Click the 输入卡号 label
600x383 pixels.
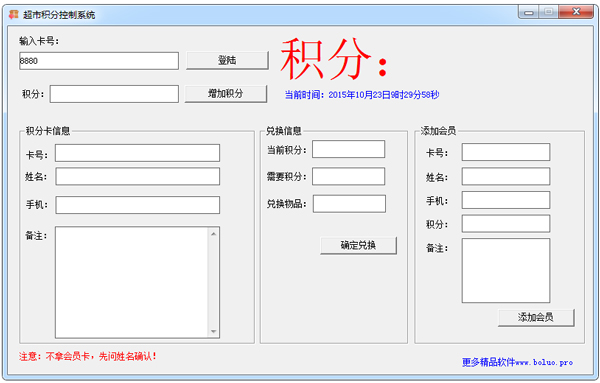[x=39, y=41]
